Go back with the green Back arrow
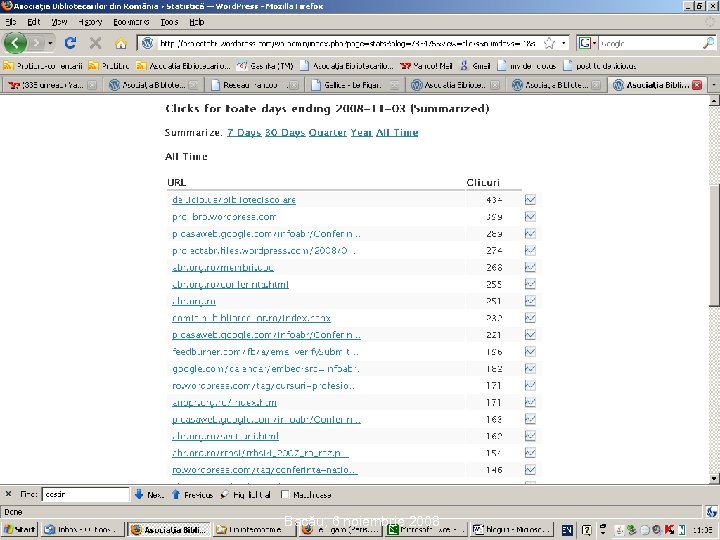The height and width of the screenshot is (540, 720). click(15, 43)
